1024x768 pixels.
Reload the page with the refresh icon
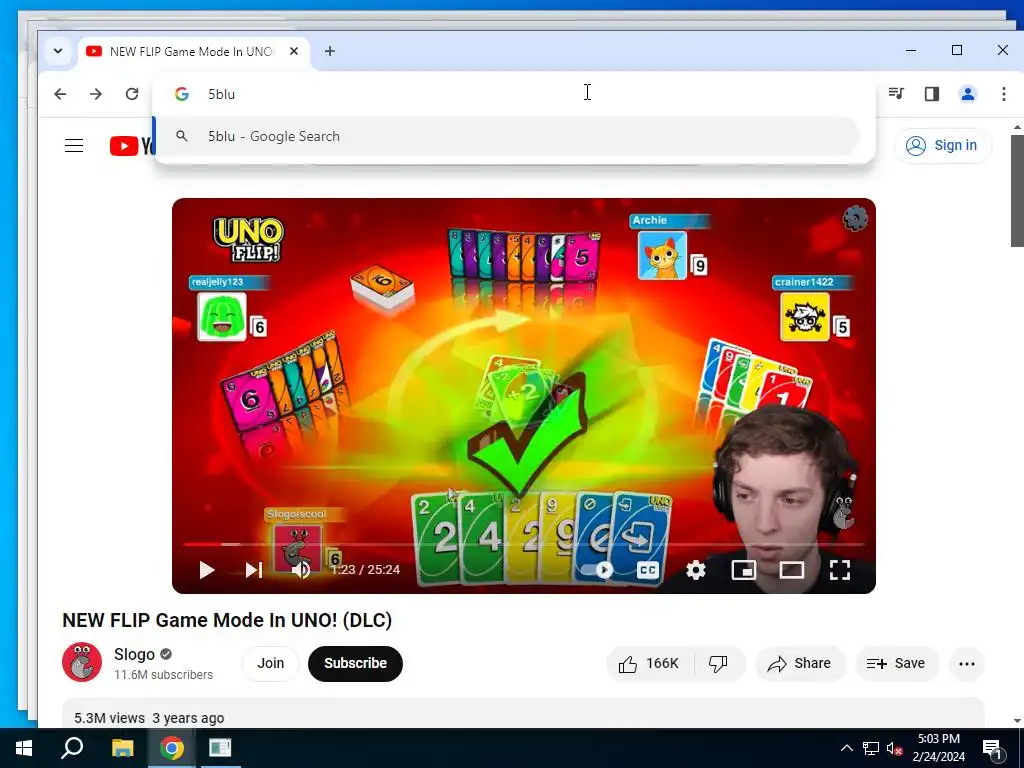point(132,94)
